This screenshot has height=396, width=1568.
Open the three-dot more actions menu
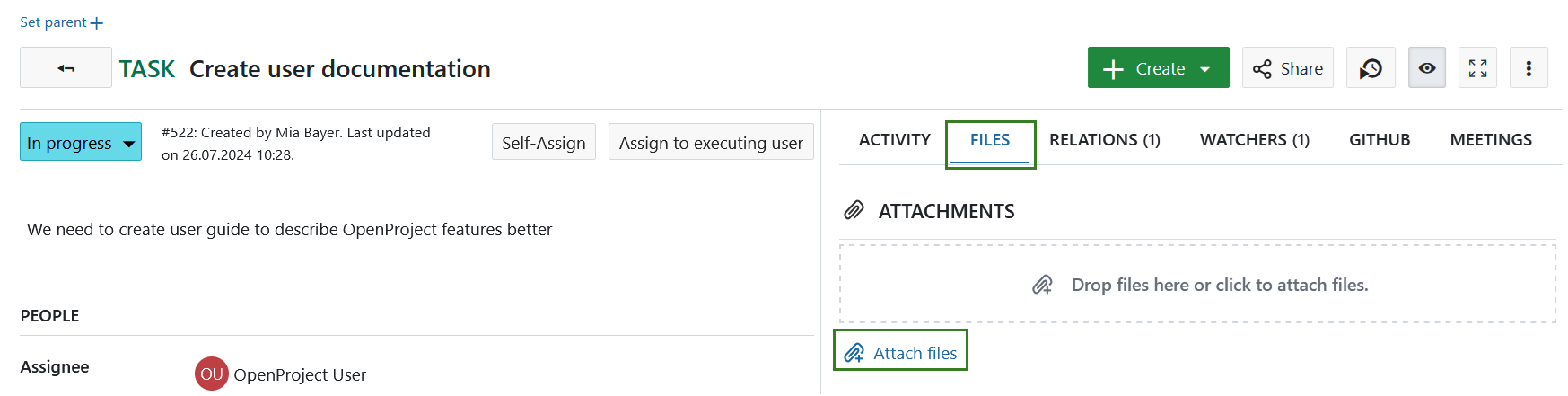(x=1529, y=68)
